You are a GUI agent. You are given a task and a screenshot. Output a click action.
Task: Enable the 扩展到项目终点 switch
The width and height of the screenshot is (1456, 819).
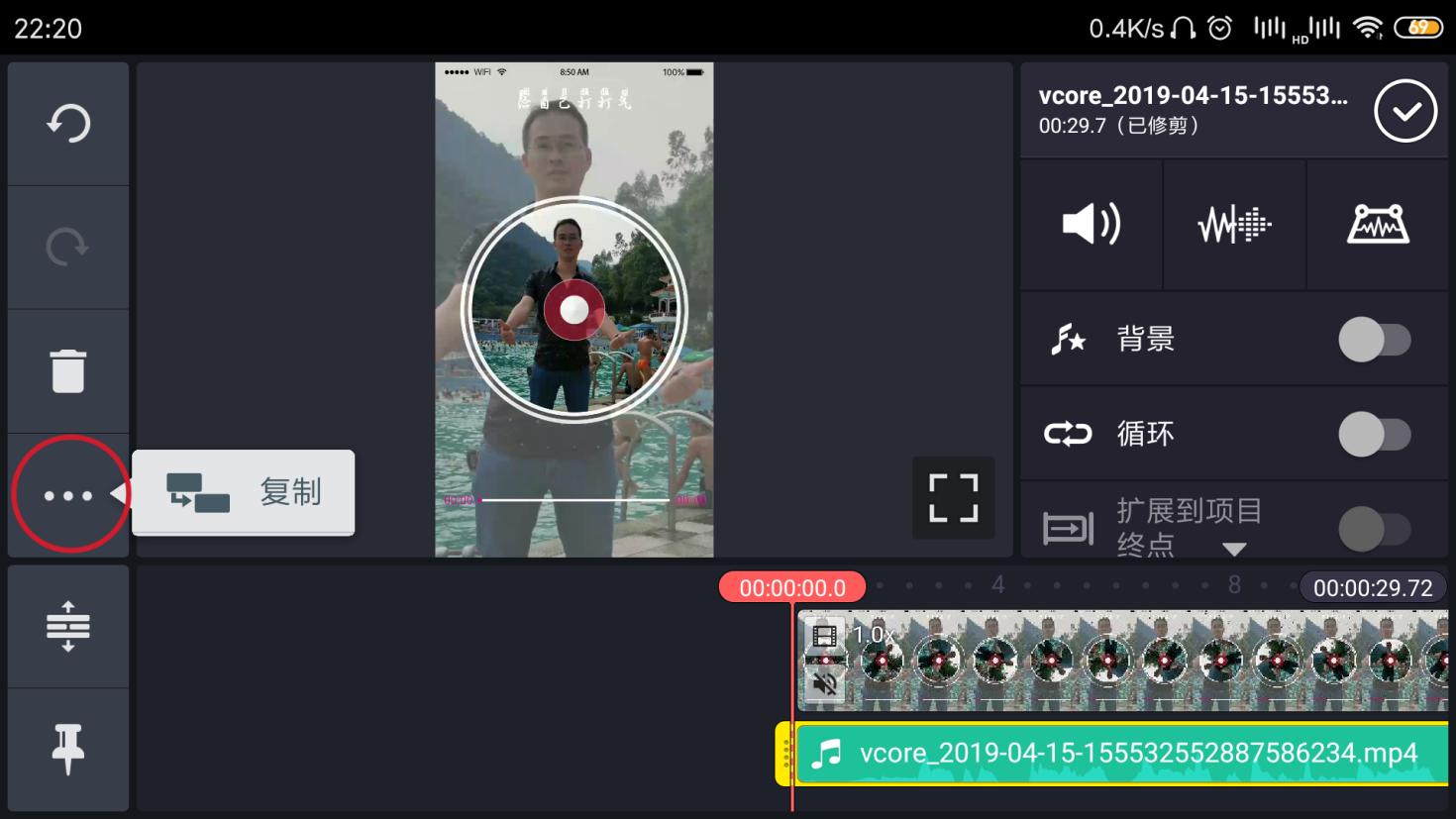pyautogui.click(x=1378, y=529)
